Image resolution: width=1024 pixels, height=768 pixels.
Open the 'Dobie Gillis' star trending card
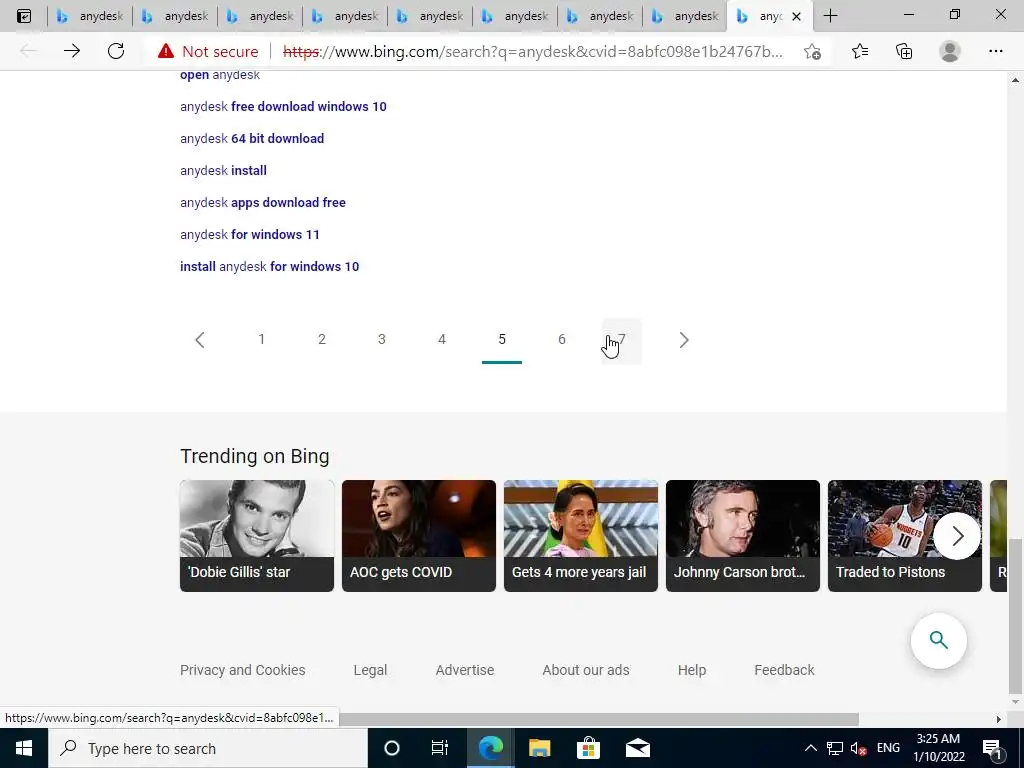click(x=257, y=536)
